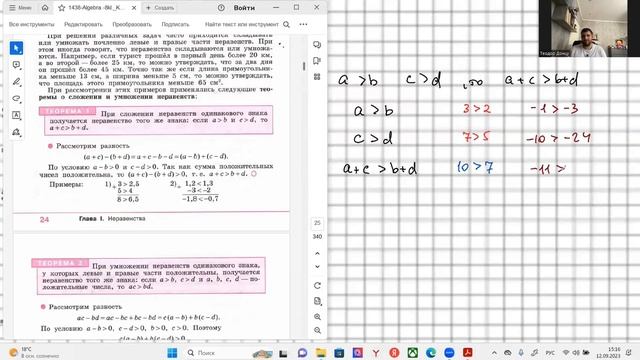Go to the Acrobat home icon
The image size is (640, 360).
click(x=45, y=8)
